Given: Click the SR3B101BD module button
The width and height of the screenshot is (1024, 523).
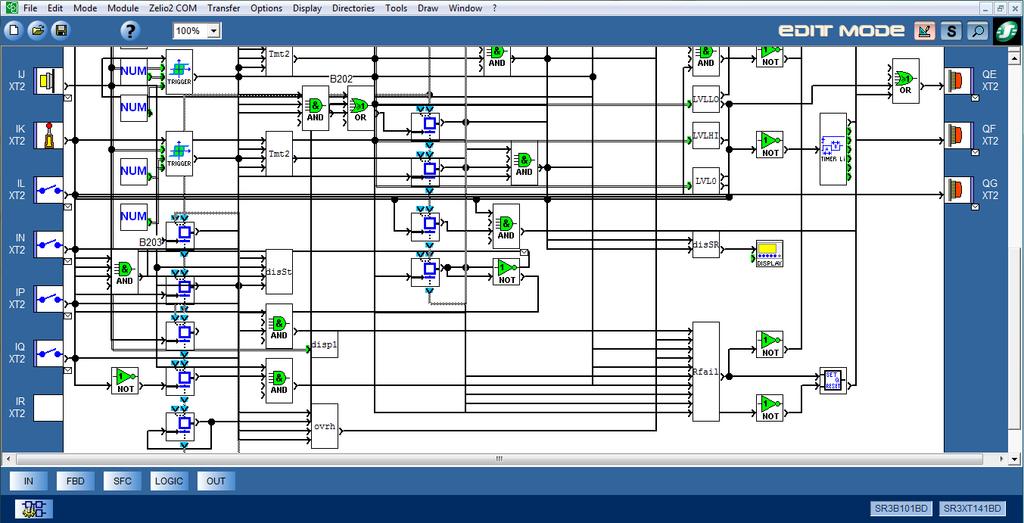Looking at the screenshot, I should tap(901, 509).
